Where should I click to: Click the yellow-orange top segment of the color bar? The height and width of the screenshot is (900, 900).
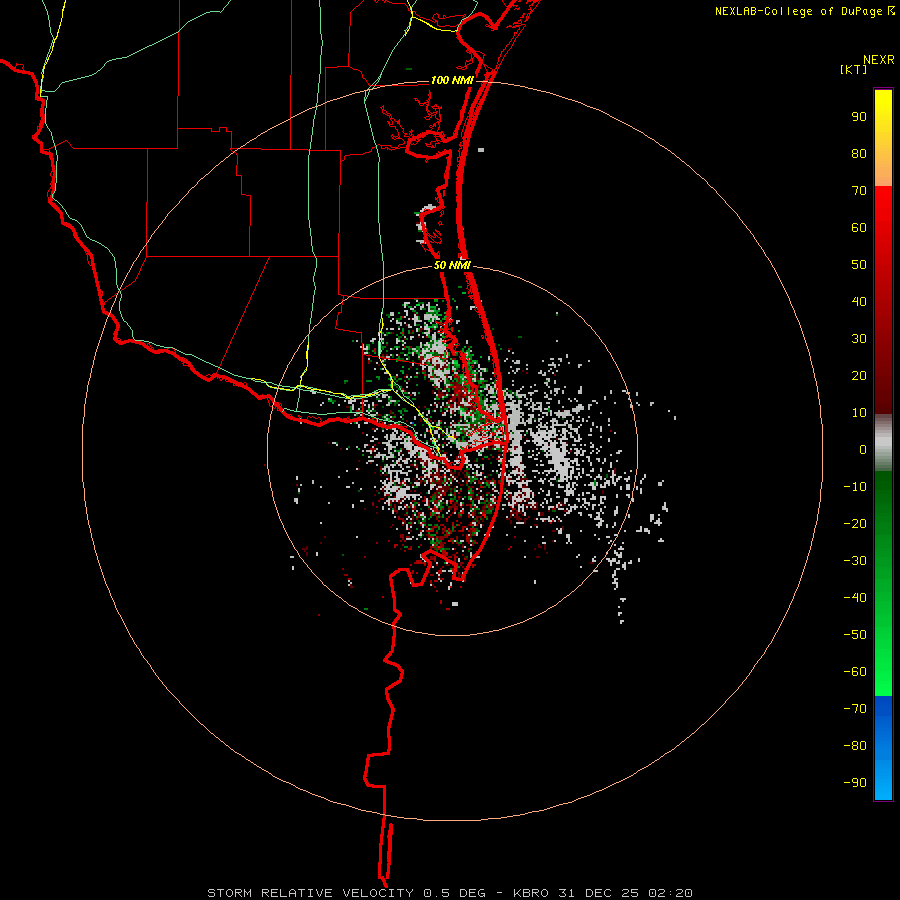pyautogui.click(x=883, y=138)
